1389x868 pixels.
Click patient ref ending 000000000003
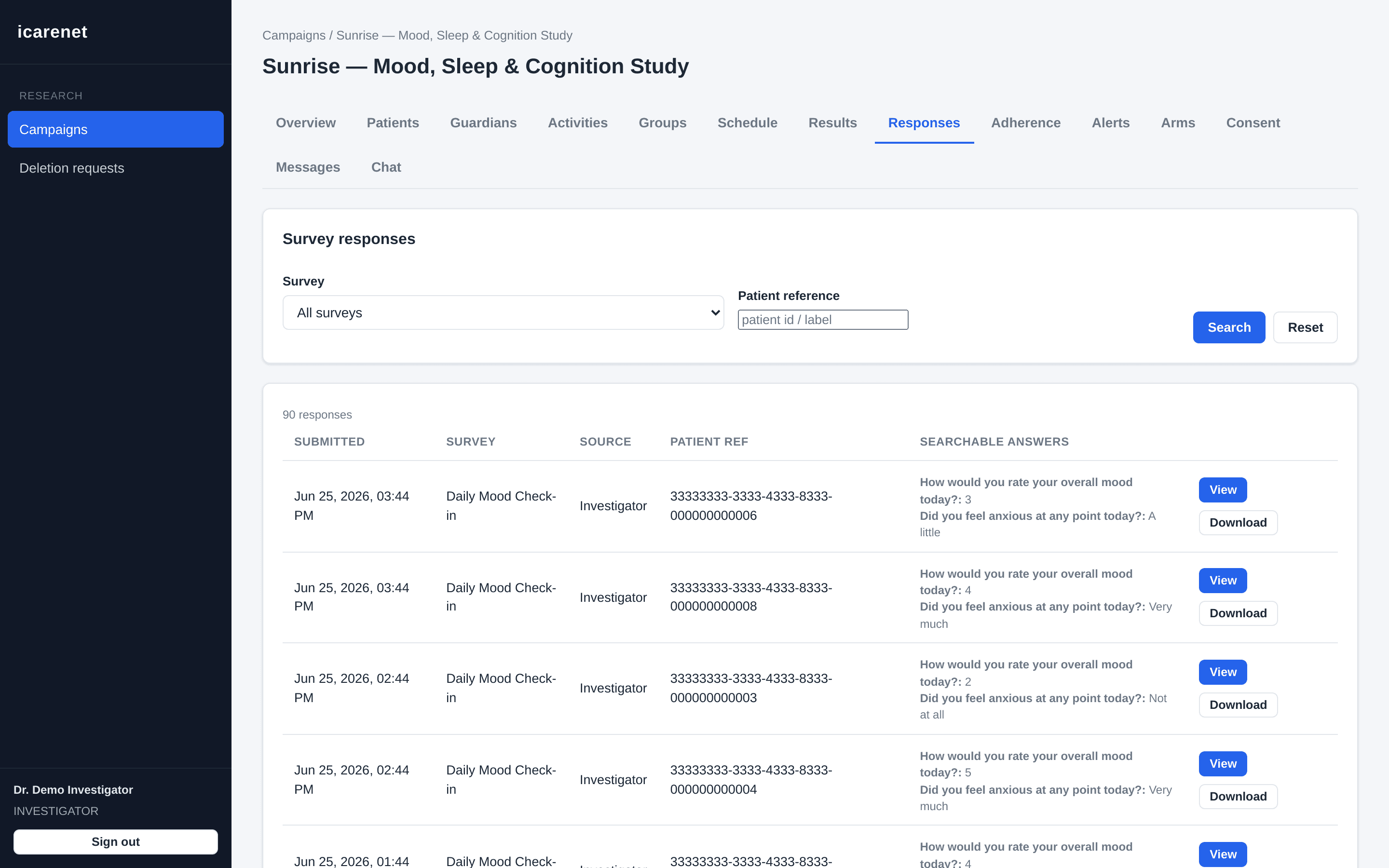pos(751,688)
